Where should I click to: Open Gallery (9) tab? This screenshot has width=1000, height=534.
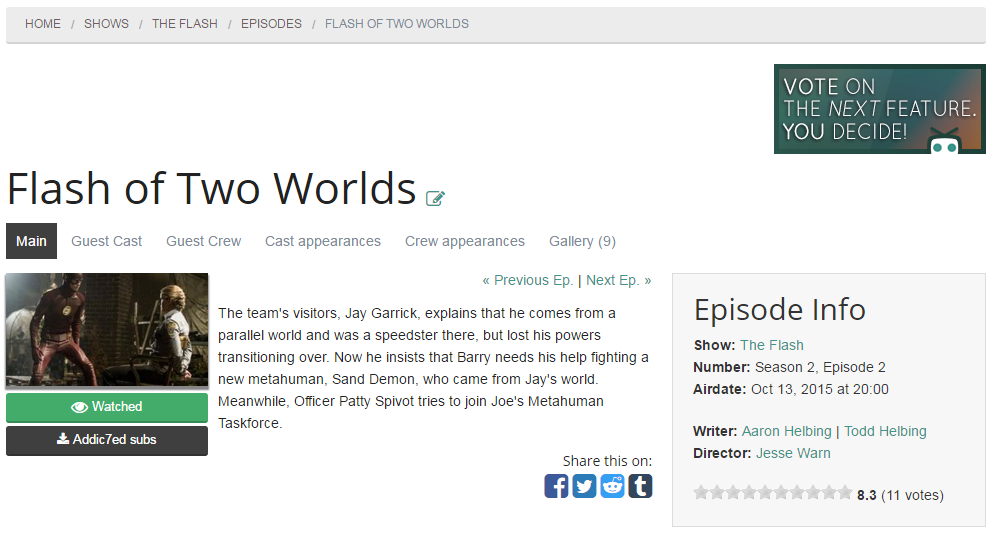click(582, 241)
